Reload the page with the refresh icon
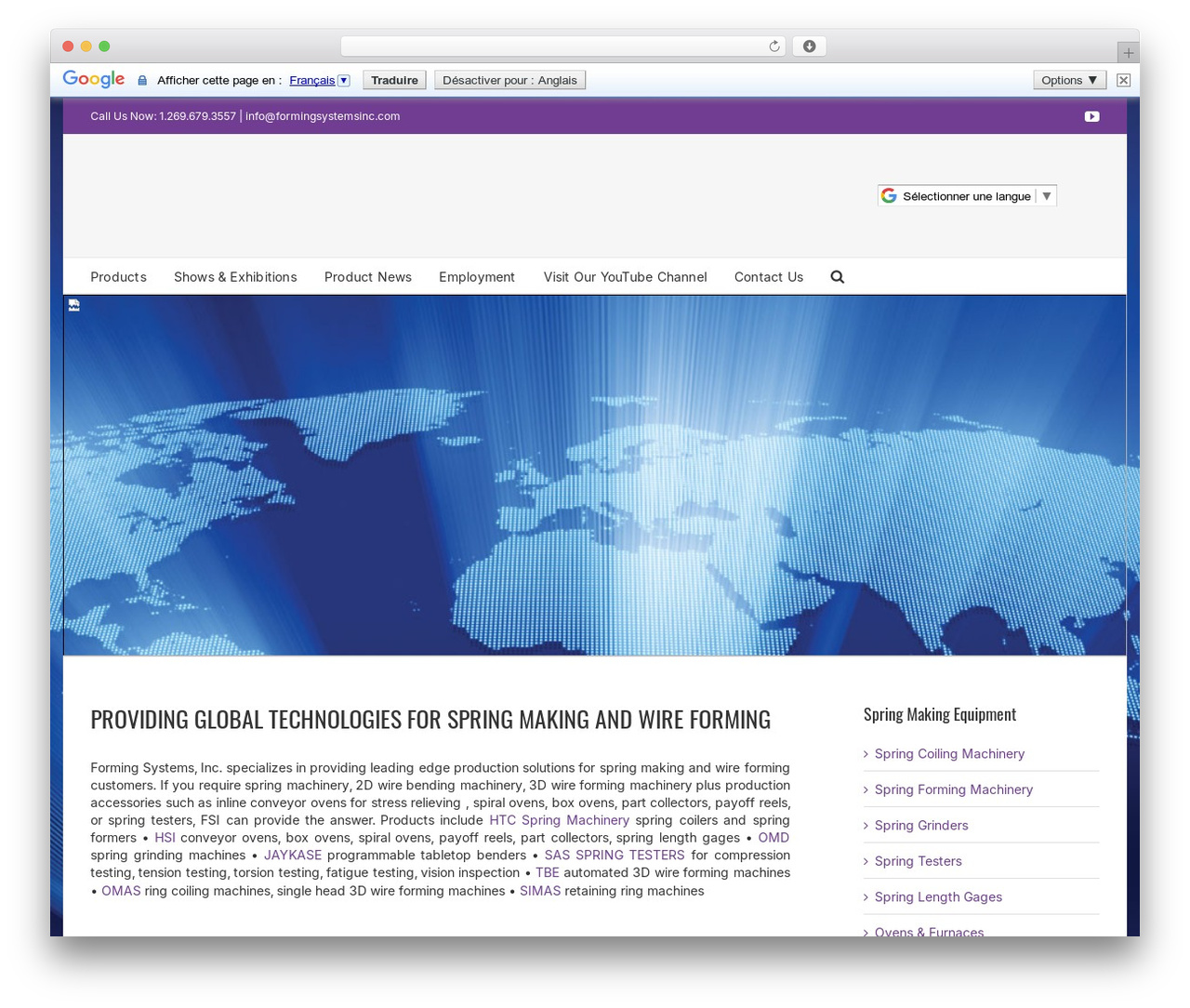The image size is (1190, 1008). point(773,46)
